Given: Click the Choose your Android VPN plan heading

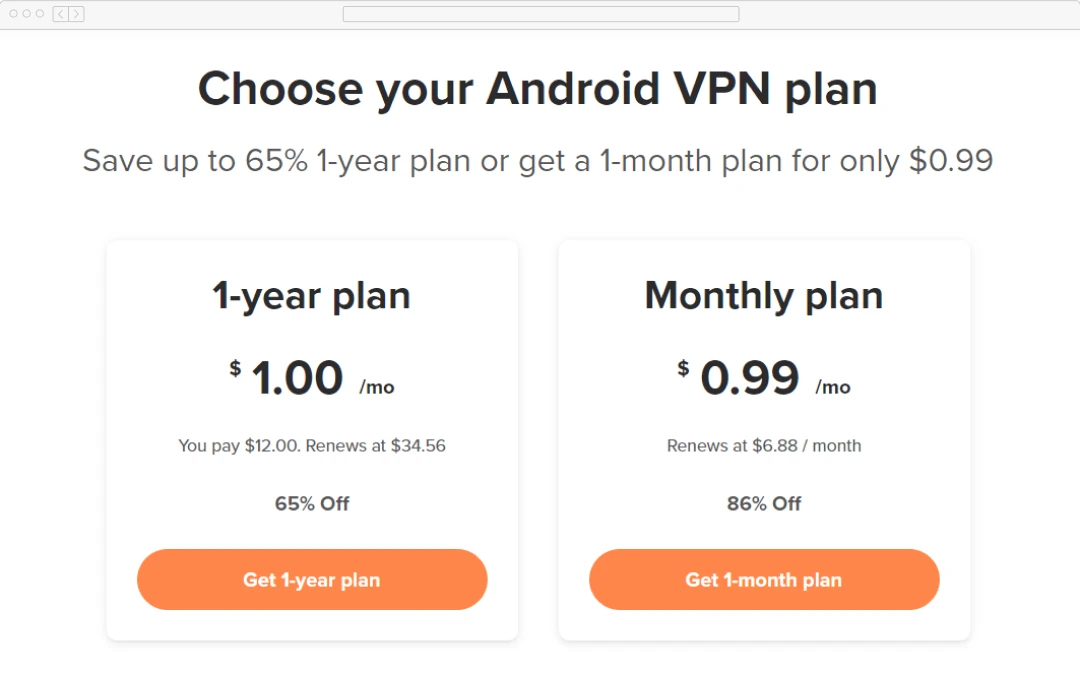Looking at the screenshot, I should tap(538, 89).
